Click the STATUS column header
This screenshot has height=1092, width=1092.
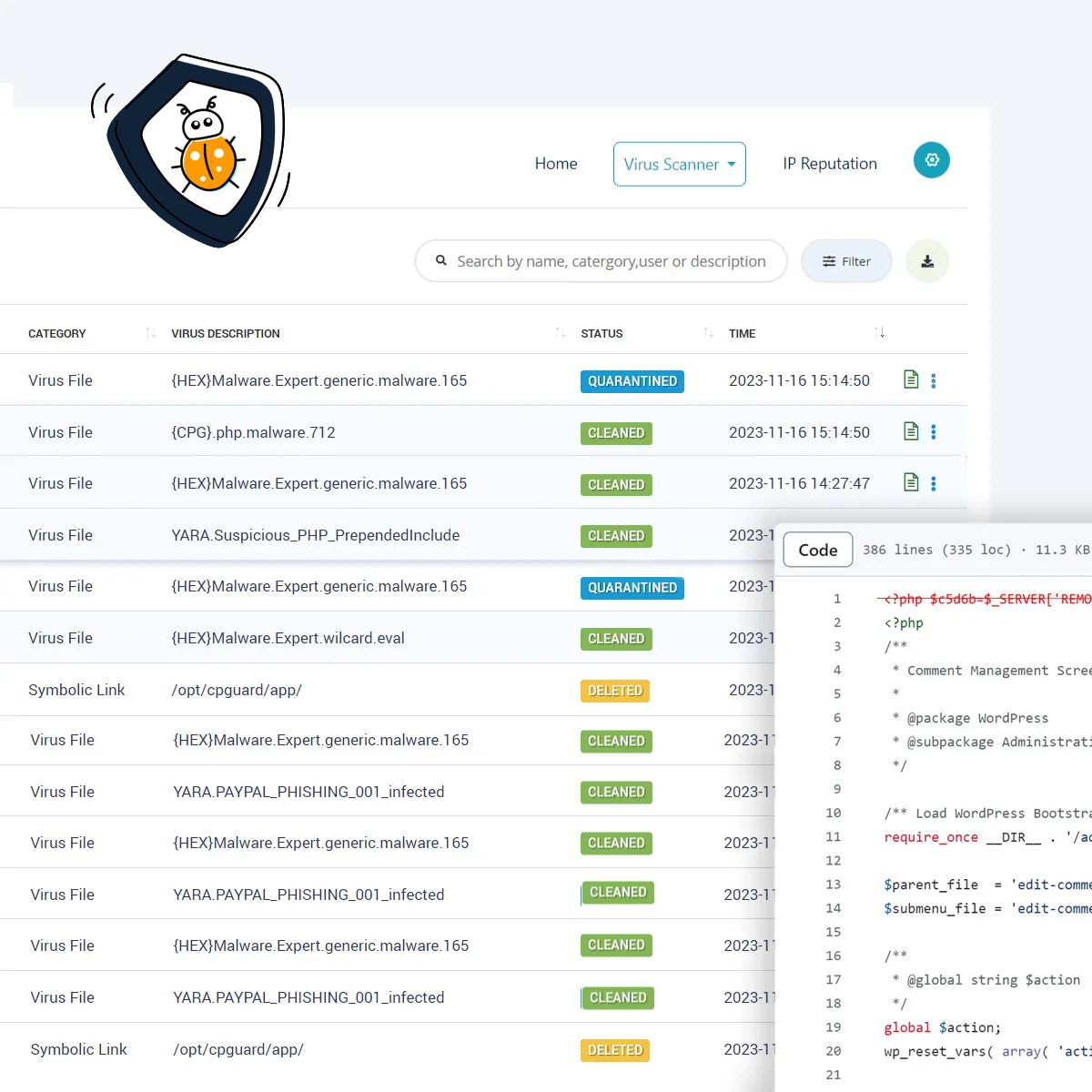602,334
